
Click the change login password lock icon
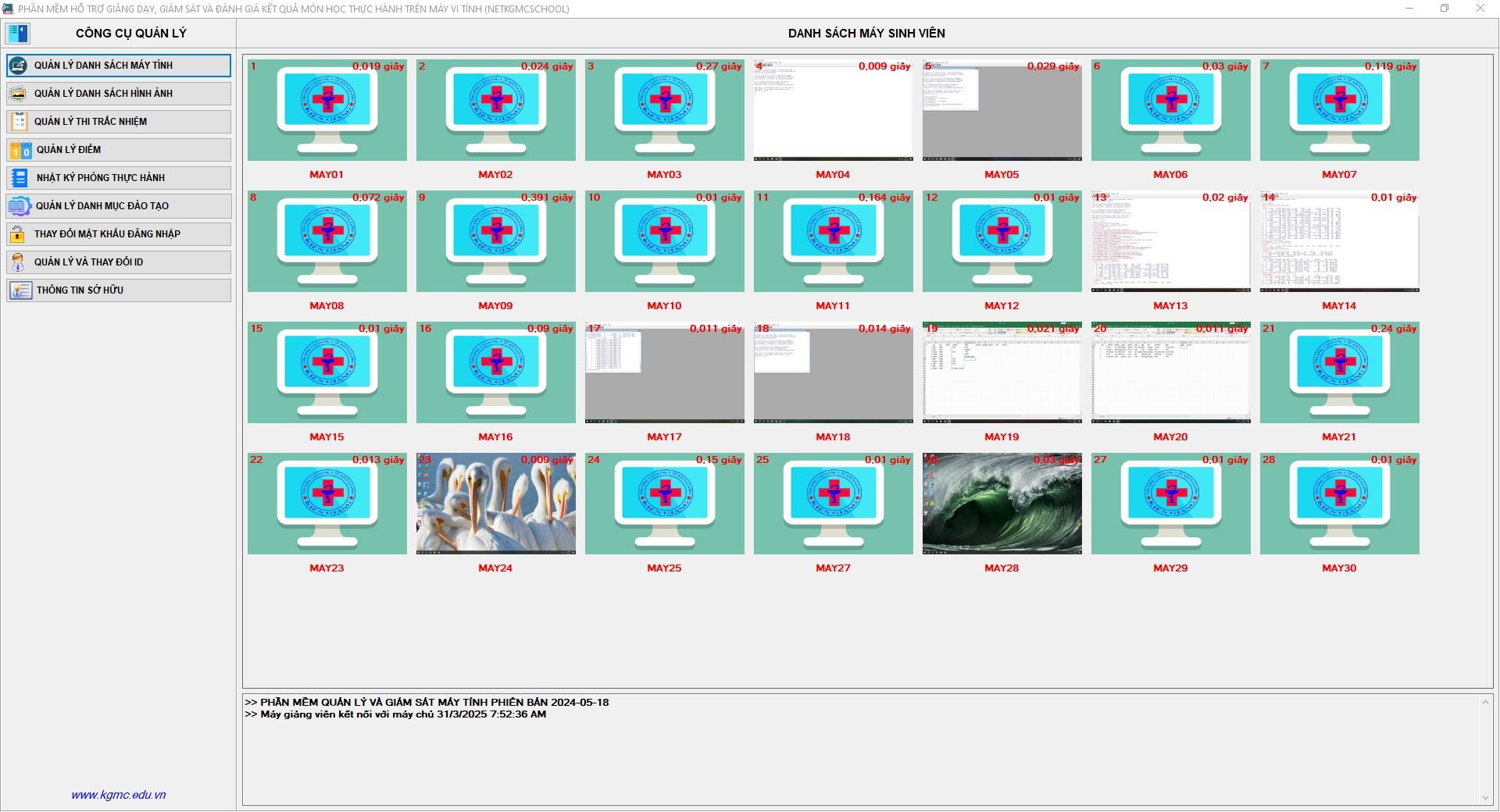(x=18, y=234)
